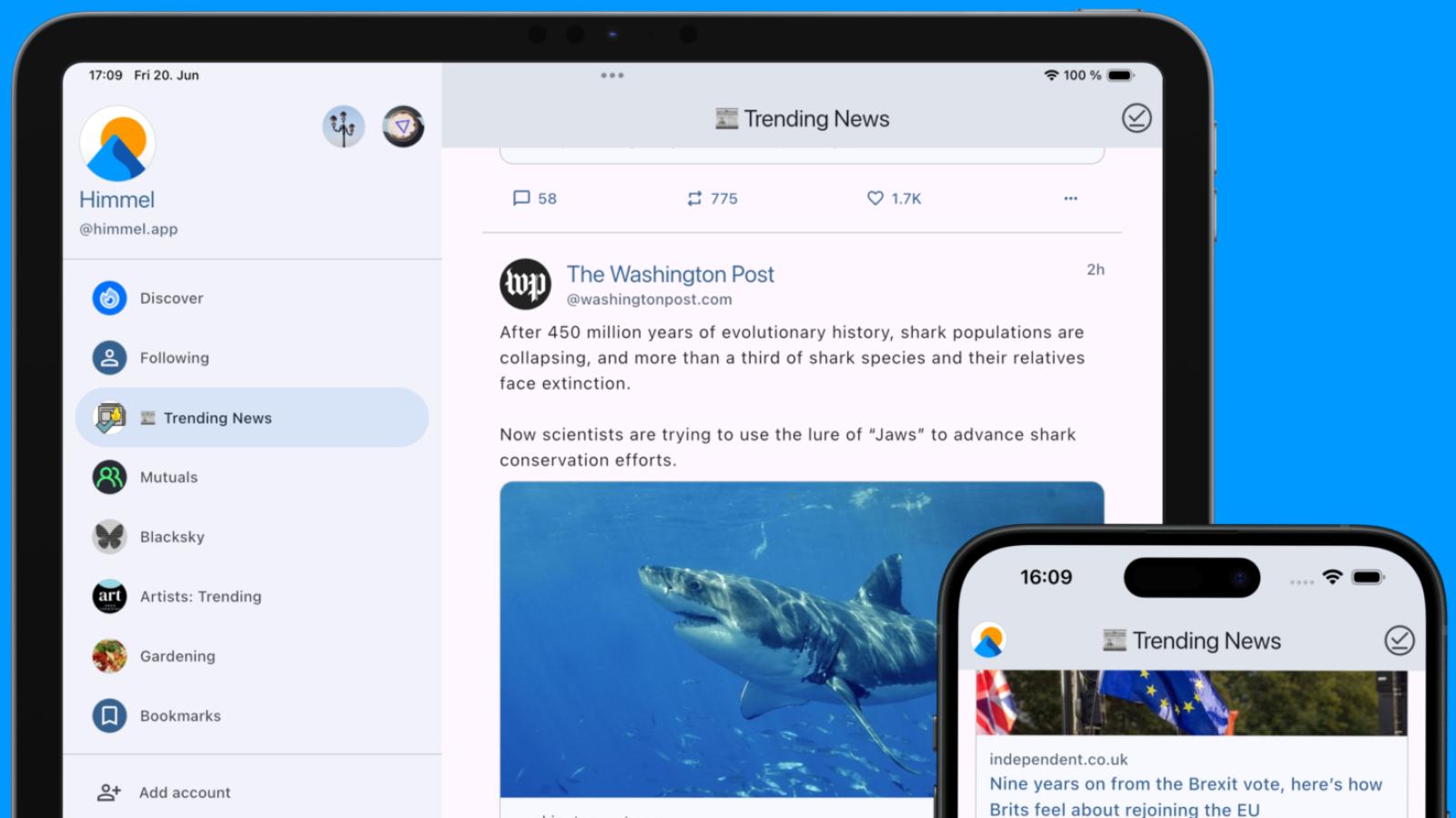1456x818 pixels.
Task: Open the @himmel.app handle
Action: click(128, 229)
